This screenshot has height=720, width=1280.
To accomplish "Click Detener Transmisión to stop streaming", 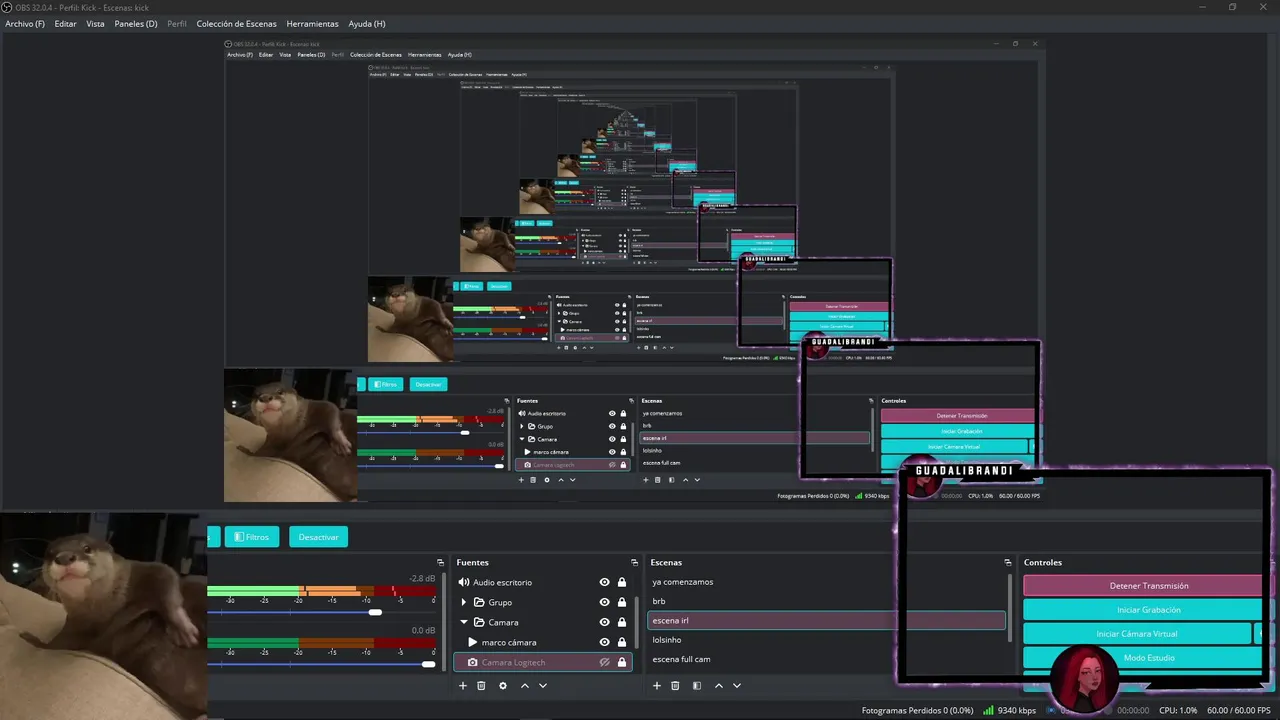I will (x=1142, y=586).
